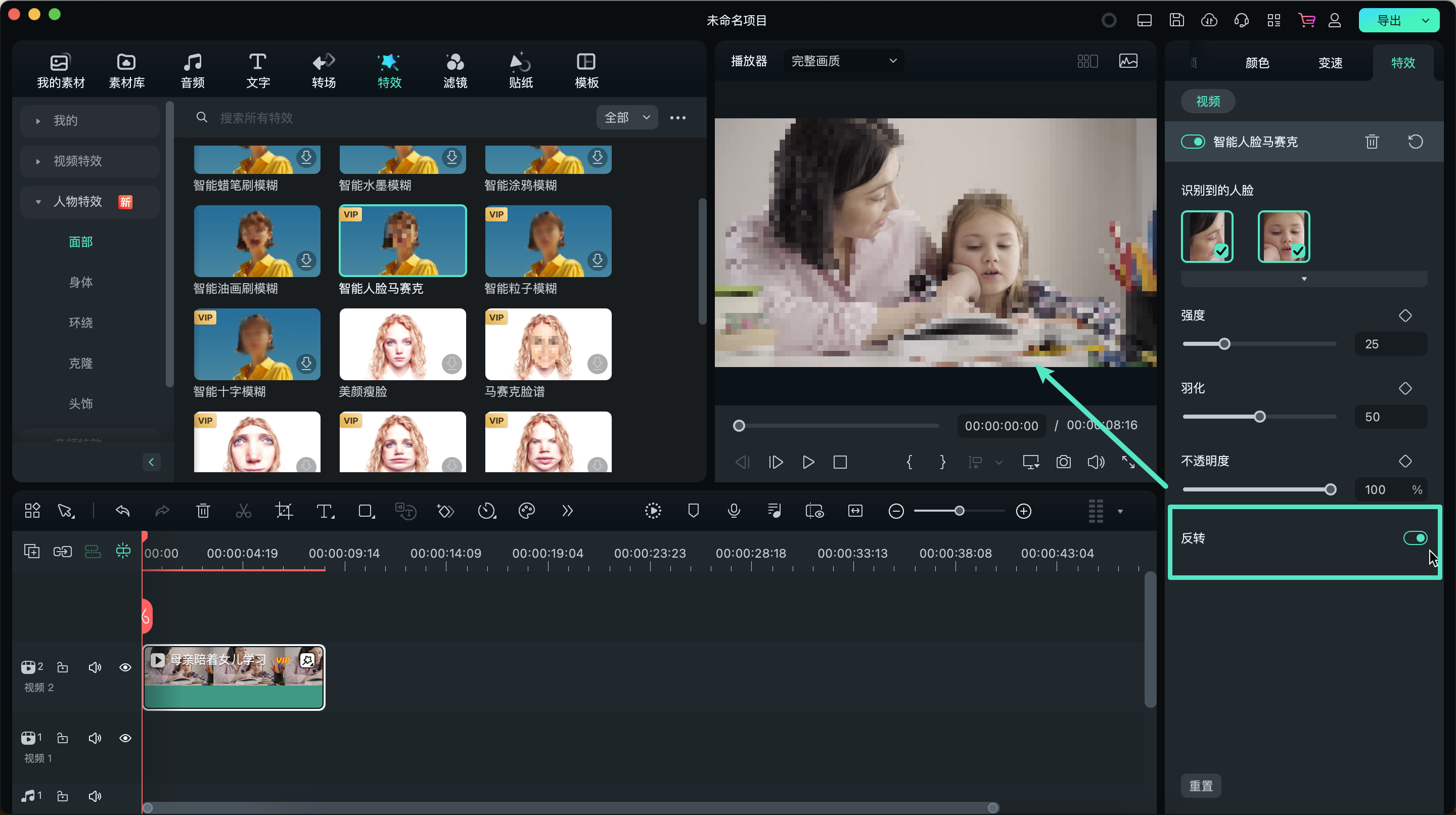
Task: Expand the recognized faces list arrow
Action: 1304,279
